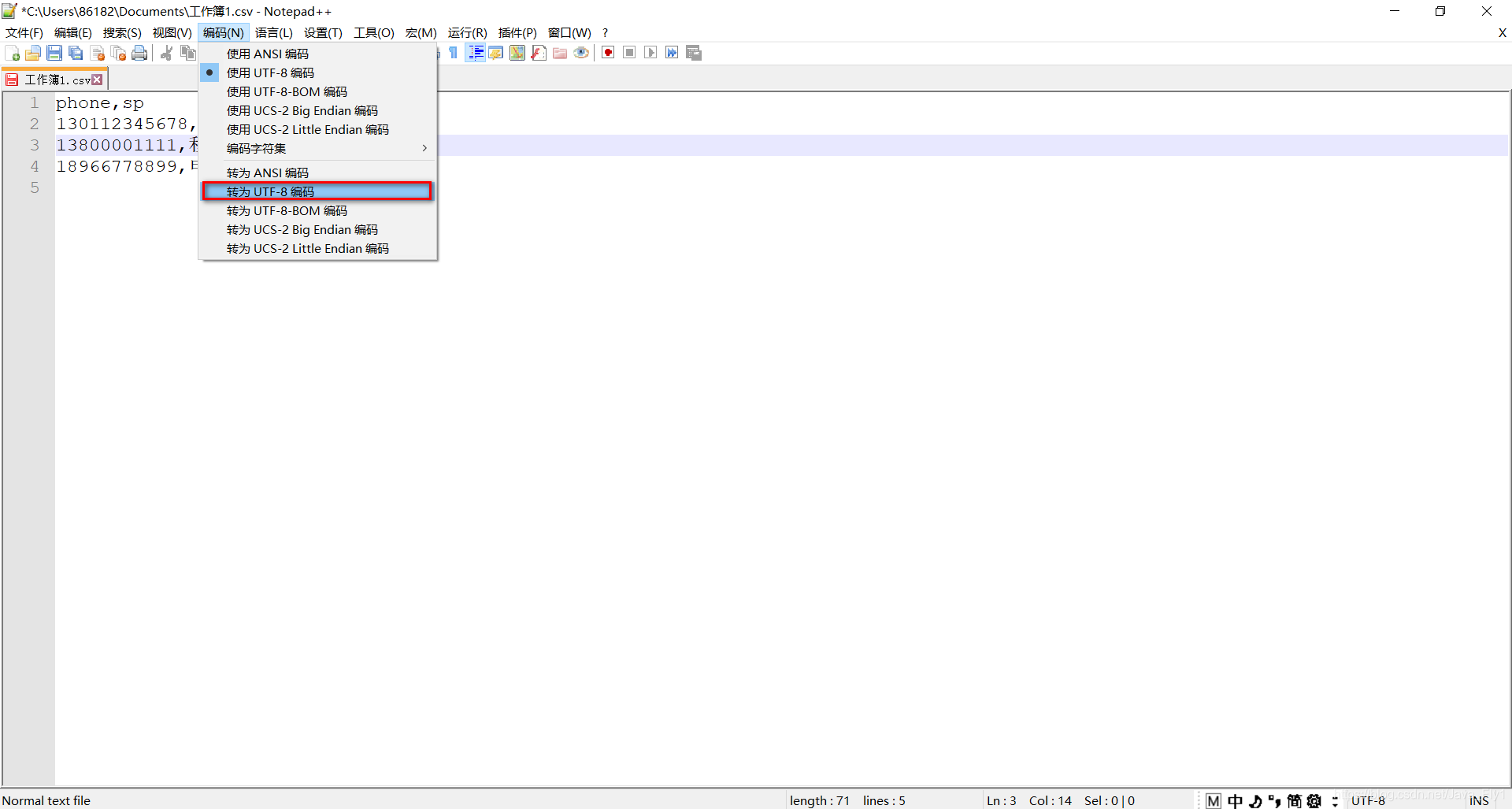Click the Copy toolbar icon
Viewport: 1512px width, 809px height.
[187, 53]
